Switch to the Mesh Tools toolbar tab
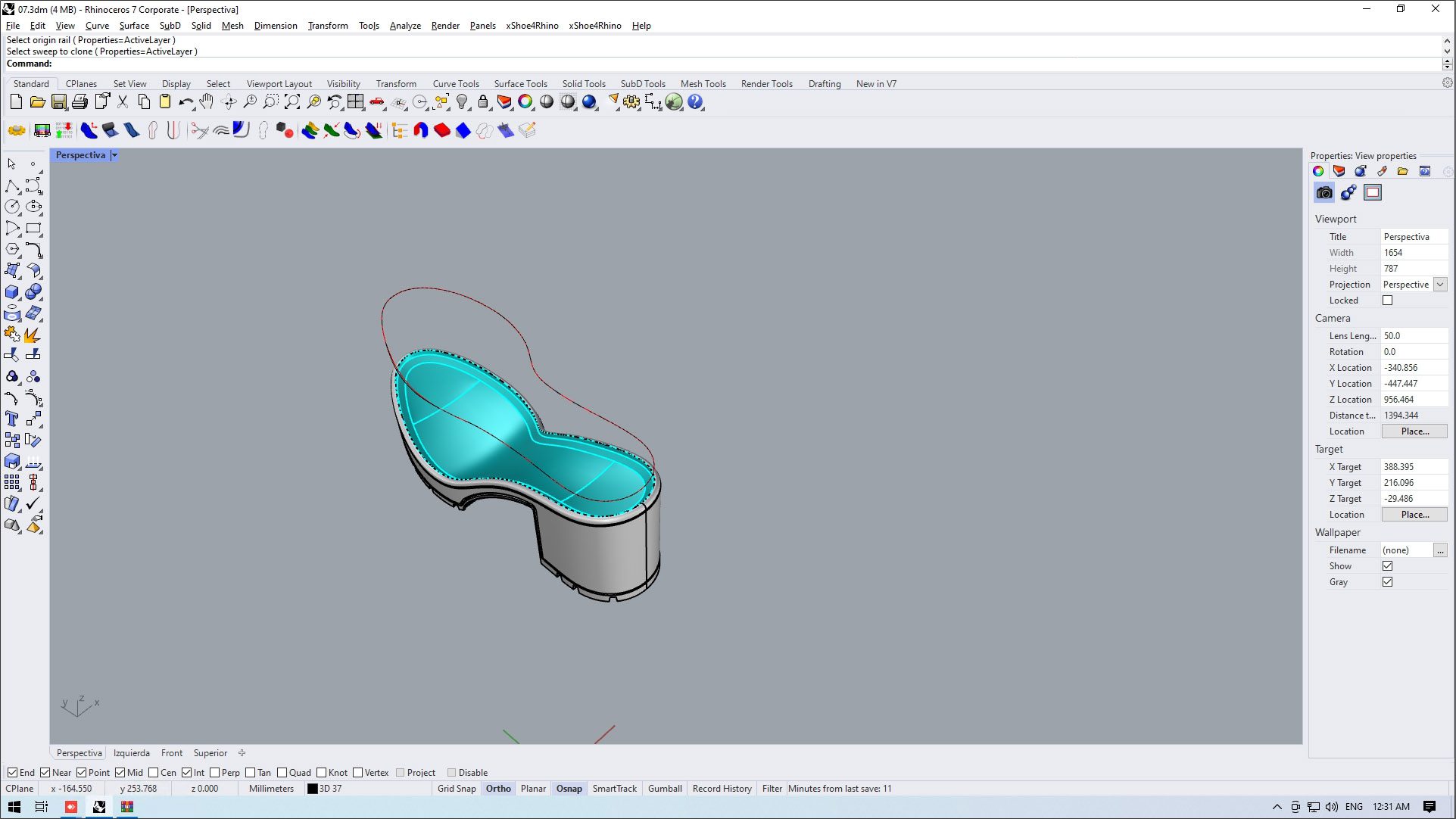 [x=702, y=84]
